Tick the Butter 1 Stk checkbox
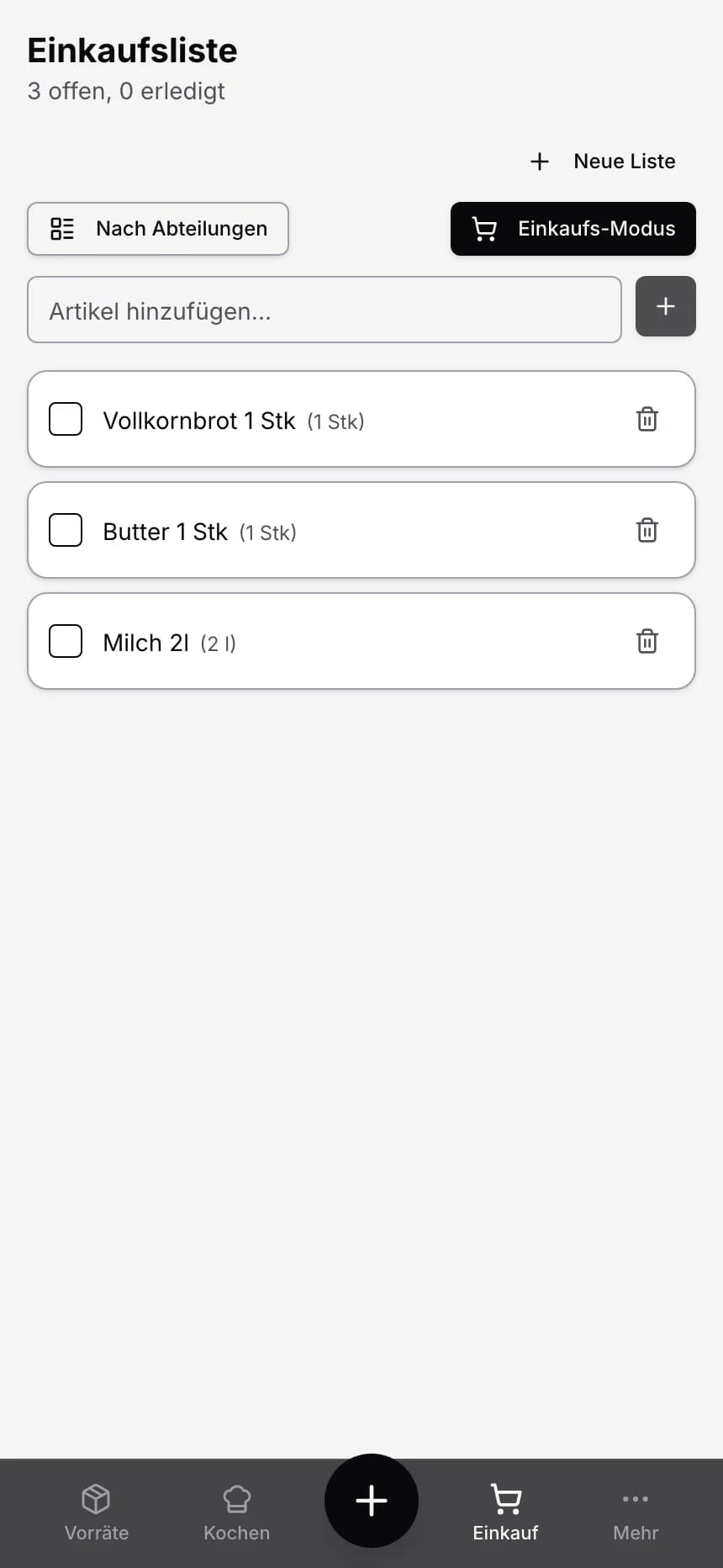 (x=66, y=530)
